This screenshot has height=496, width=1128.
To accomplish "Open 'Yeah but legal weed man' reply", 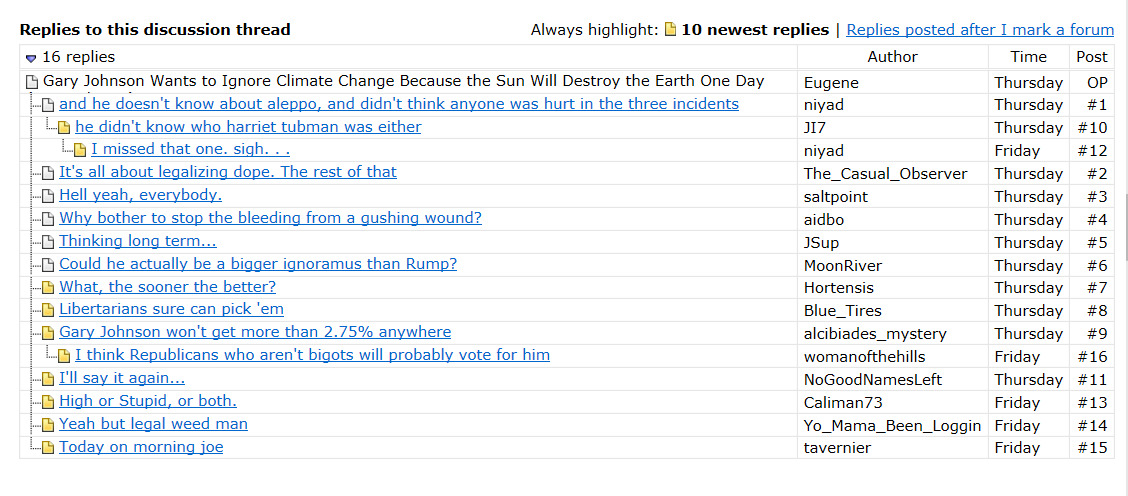I will [x=153, y=424].
